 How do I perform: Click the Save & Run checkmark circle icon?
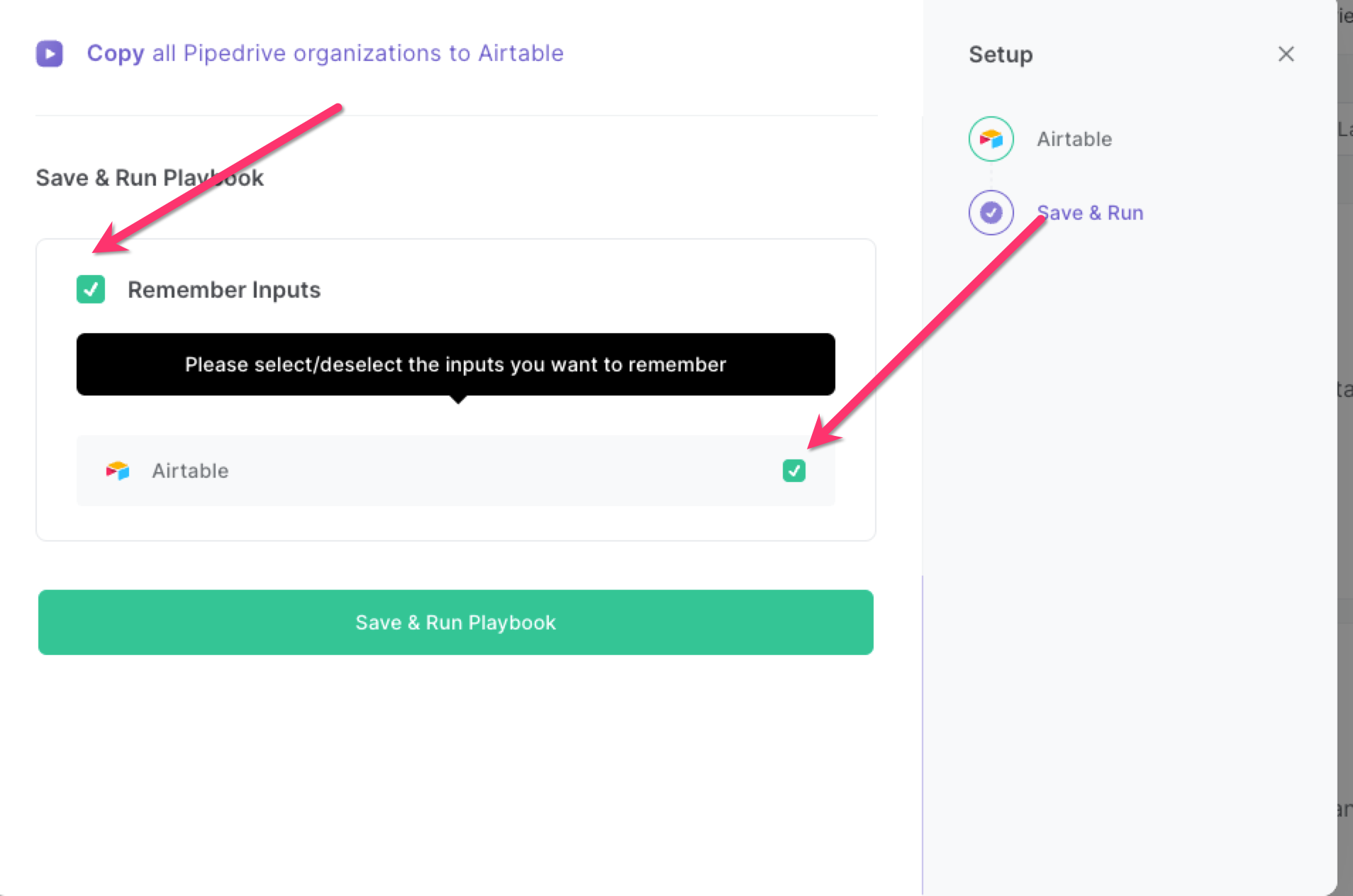coord(990,212)
